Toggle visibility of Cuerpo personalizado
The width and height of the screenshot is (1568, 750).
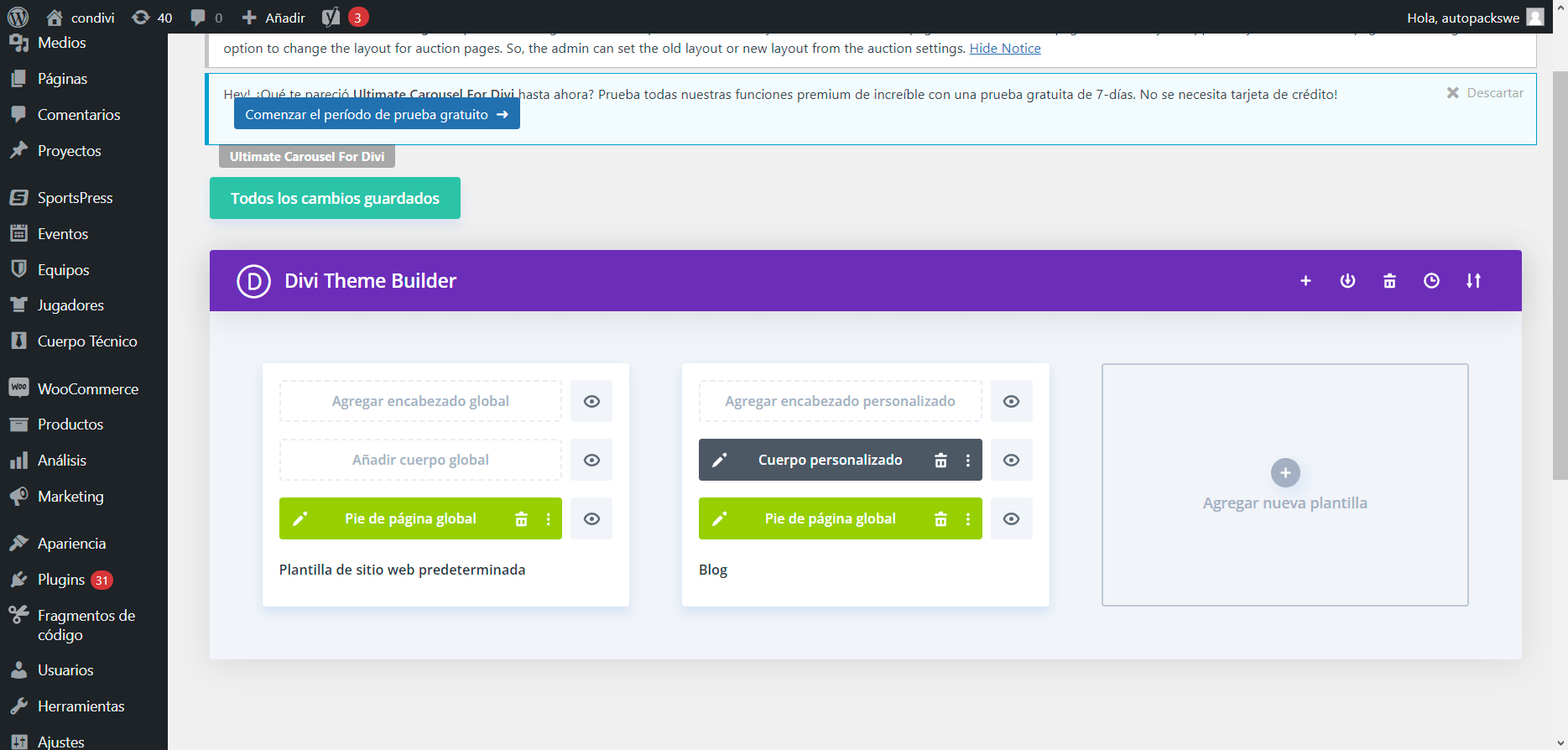point(1011,460)
